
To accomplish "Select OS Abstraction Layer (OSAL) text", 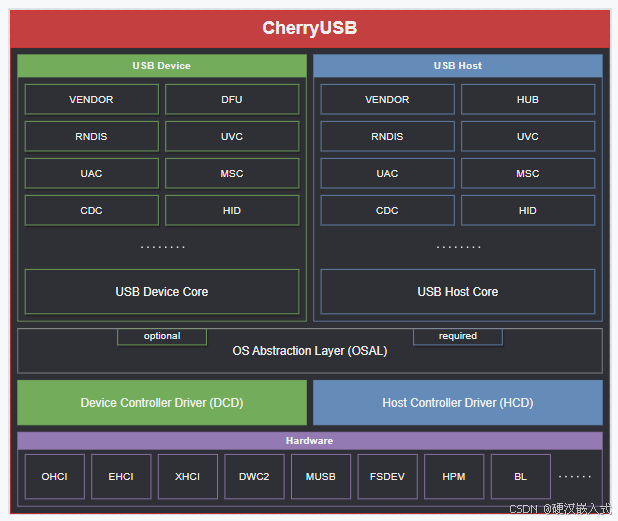I will (310, 351).
